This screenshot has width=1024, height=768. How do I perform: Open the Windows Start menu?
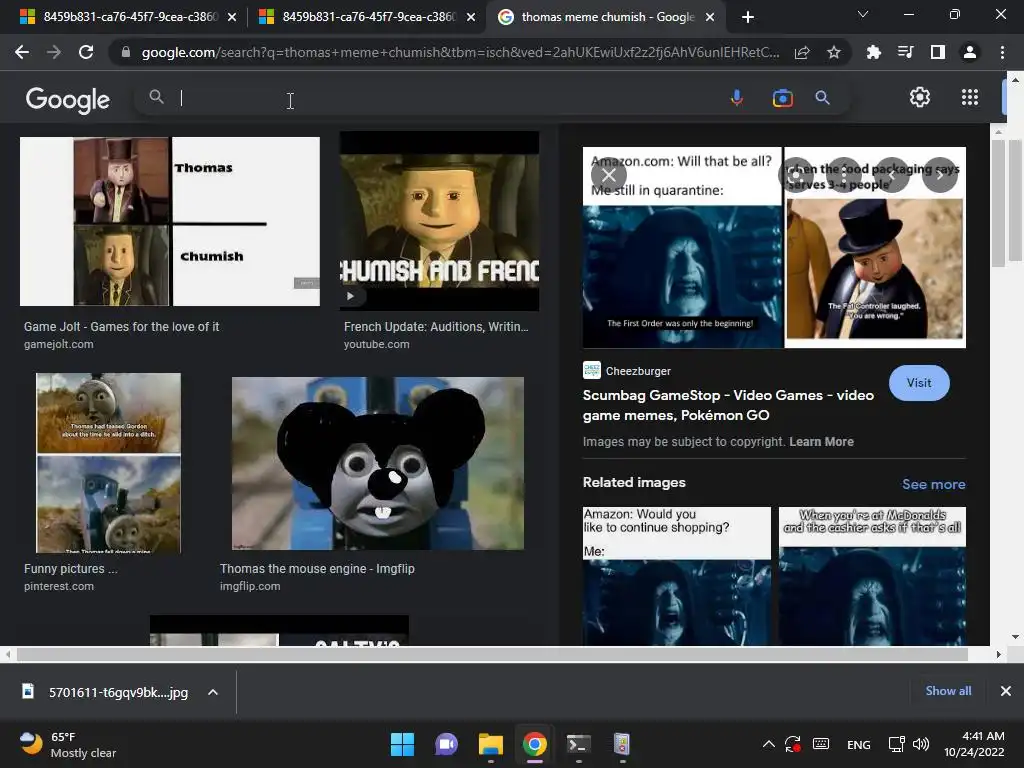(402, 744)
